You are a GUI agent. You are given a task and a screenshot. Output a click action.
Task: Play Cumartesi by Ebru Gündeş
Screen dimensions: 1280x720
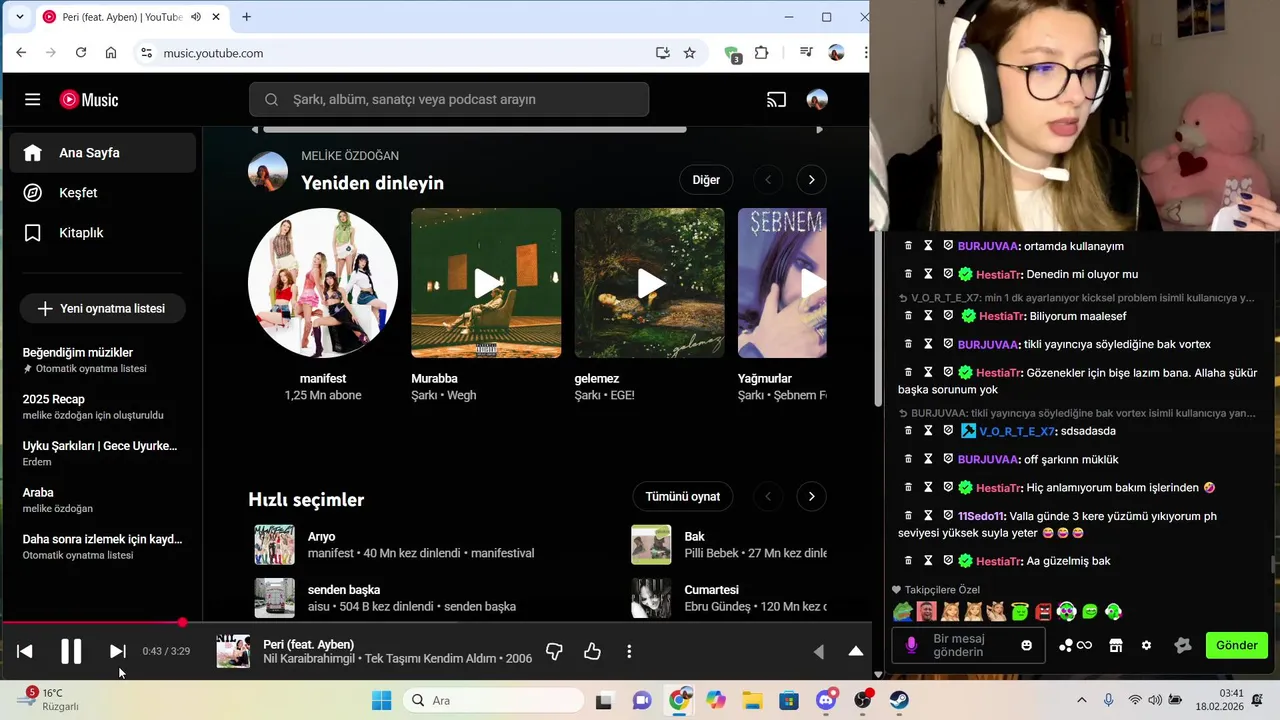[651, 598]
